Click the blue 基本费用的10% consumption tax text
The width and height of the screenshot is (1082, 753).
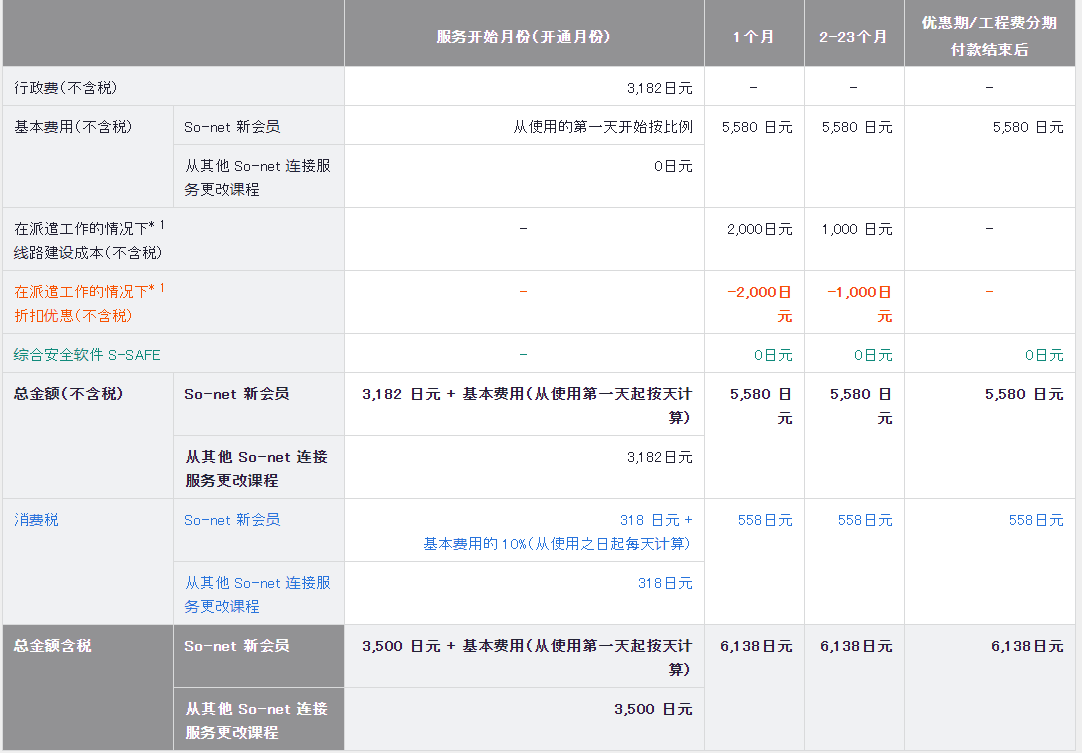coord(557,544)
